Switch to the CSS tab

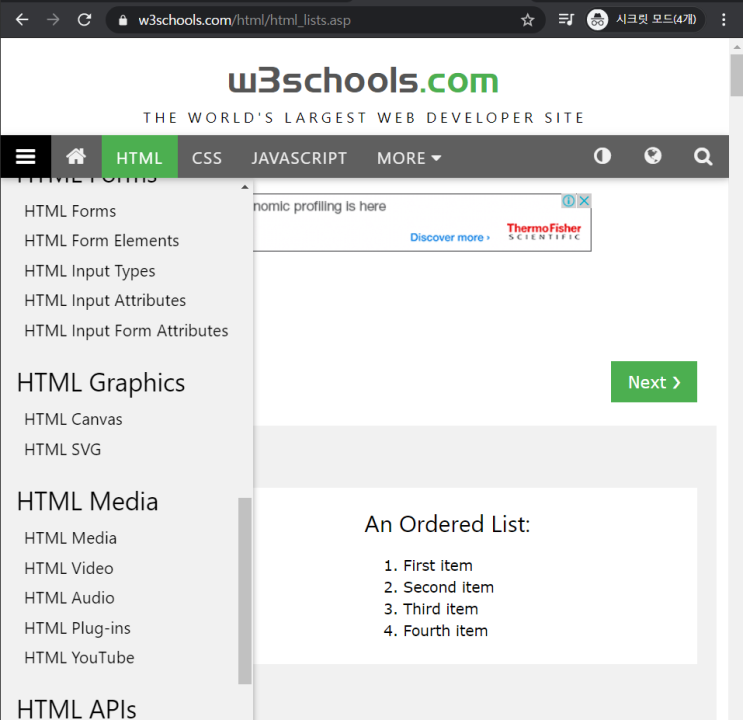tap(207, 158)
